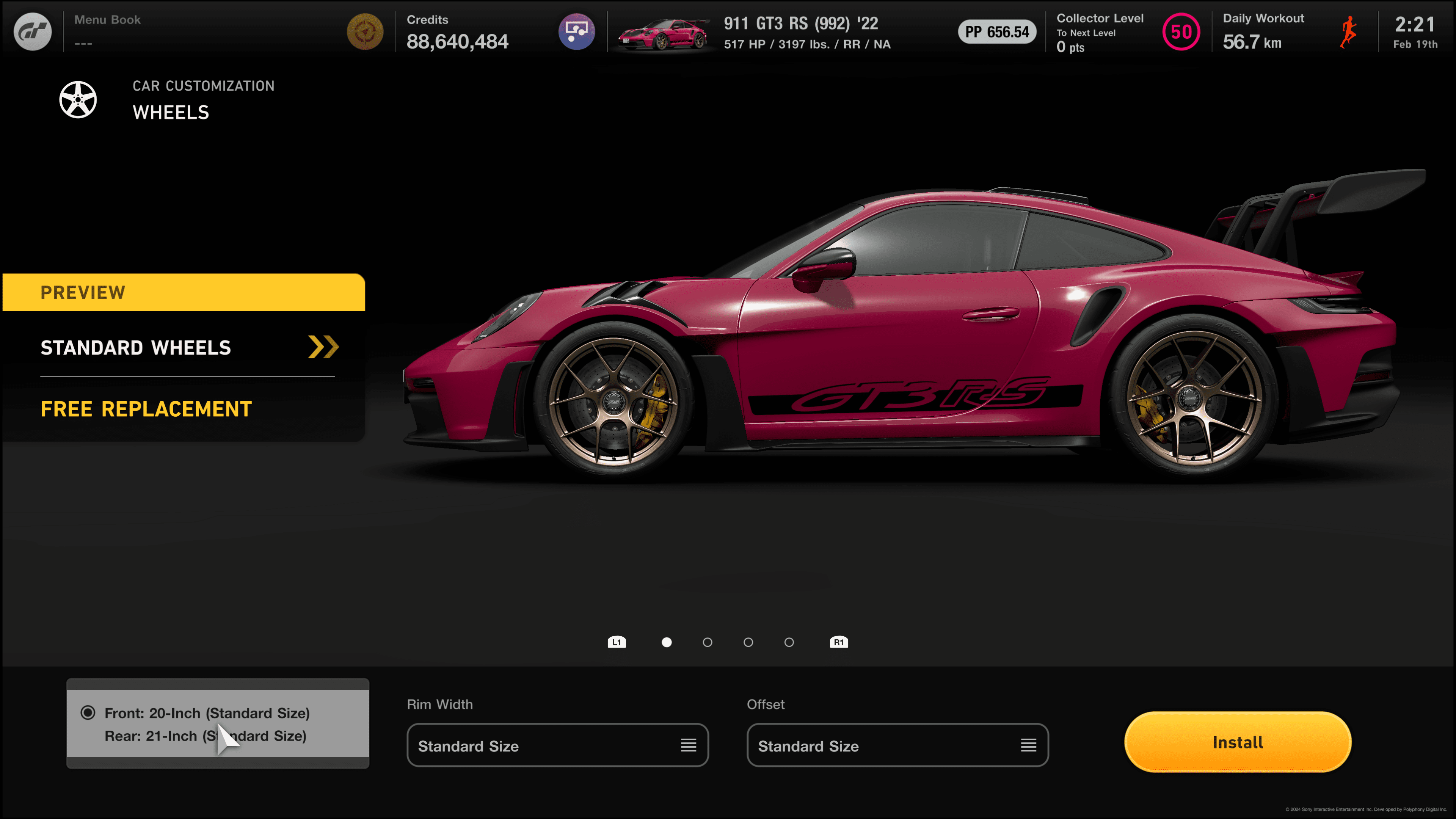This screenshot has width=1456, height=819.
Task: Click the CAR CUSTOMIZATION heading
Action: (204, 86)
